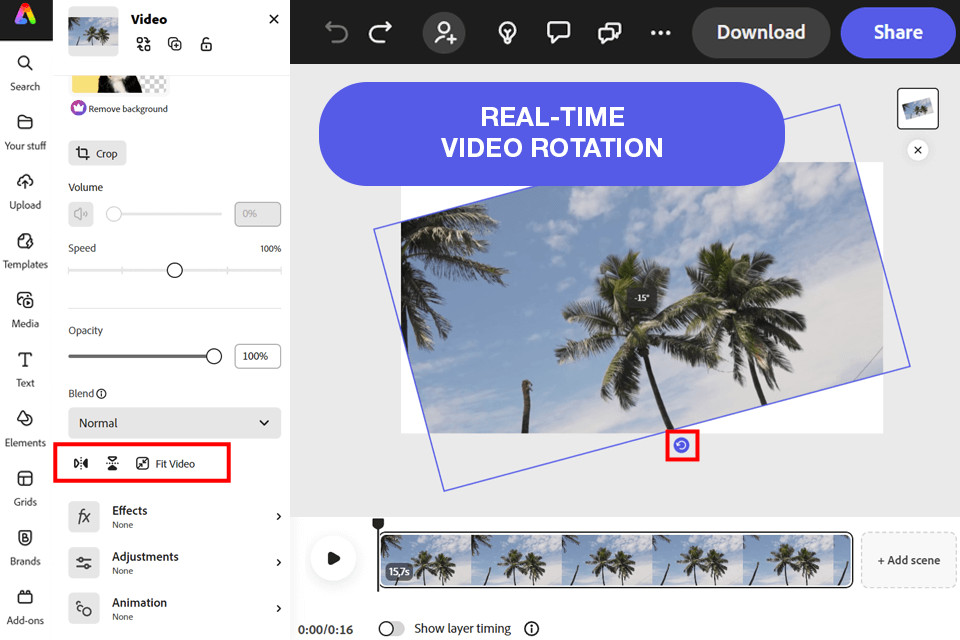The height and width of the screenshot is (640, 960).
Task: Click the duplicate icon in Video header
Action: (174, 44)
